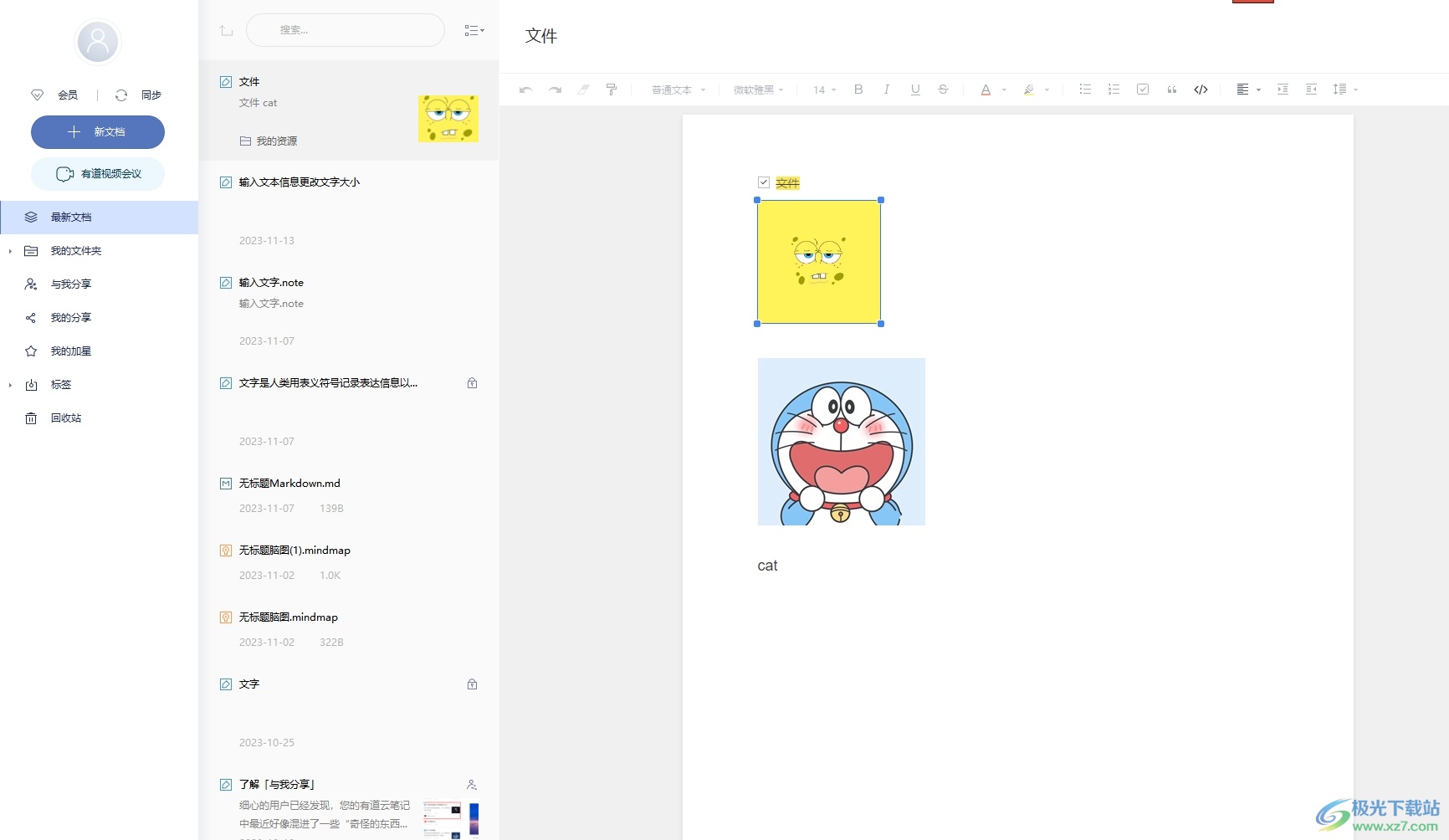Toggle the checkbox before 文件 in document
Image resolution: width=1449 pixels, height=840 pixels.
pyautogui.click(x=764, y=182)
